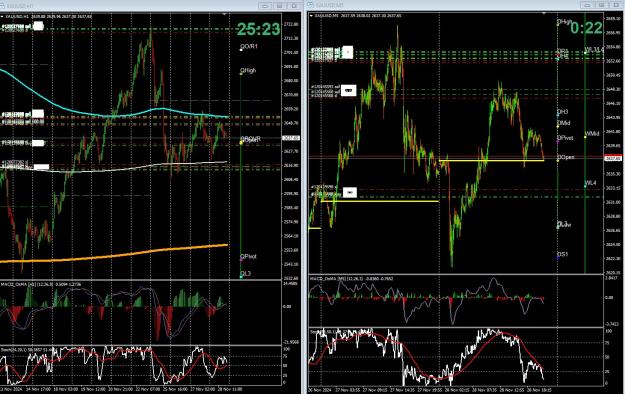Select the QO/R1 level label
Viewport: 625px width, 394px height.
[x=249, y=47]
